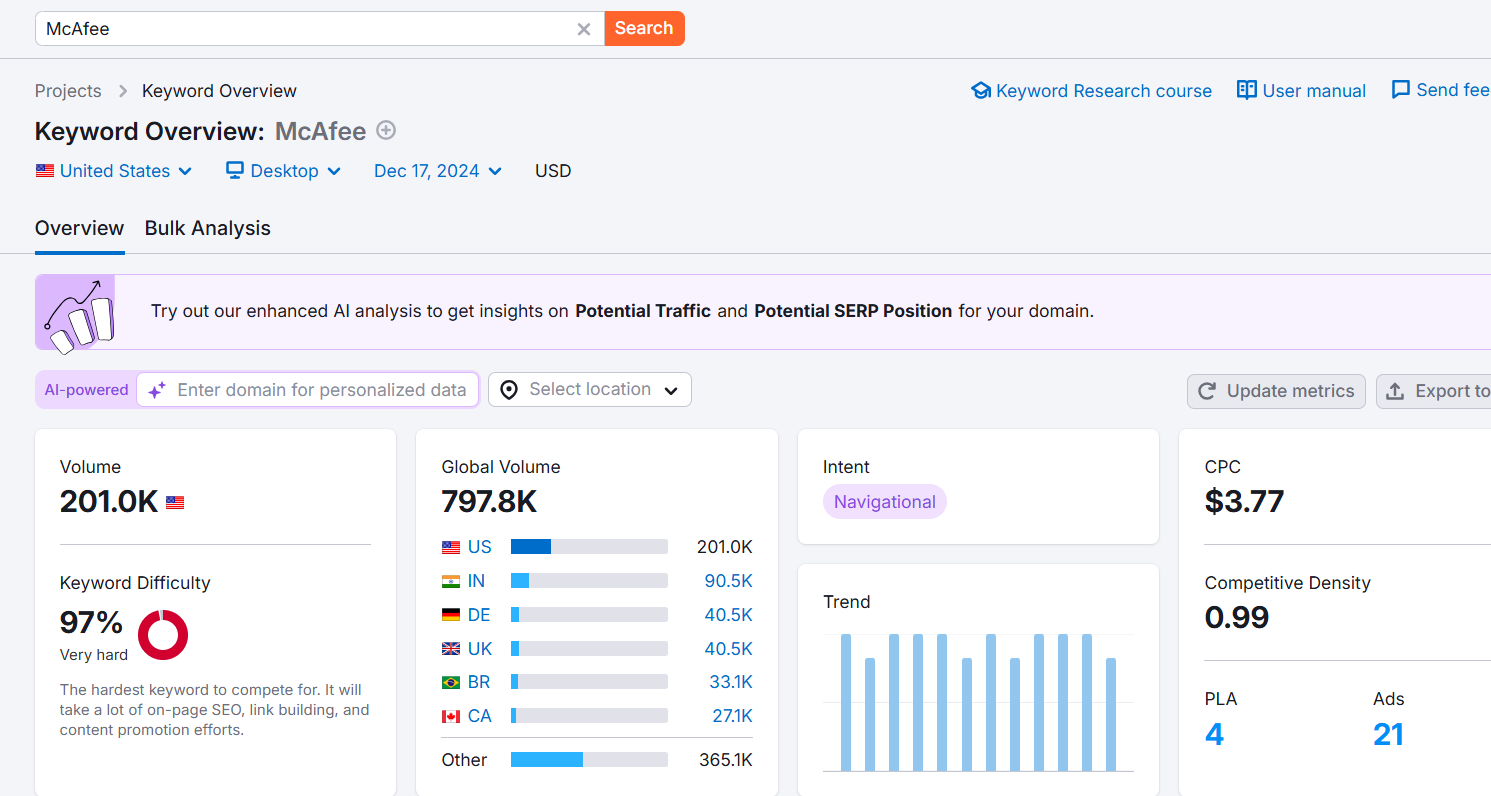
Task: Click the Brazil flag icon
Action: tap(451, 682)
